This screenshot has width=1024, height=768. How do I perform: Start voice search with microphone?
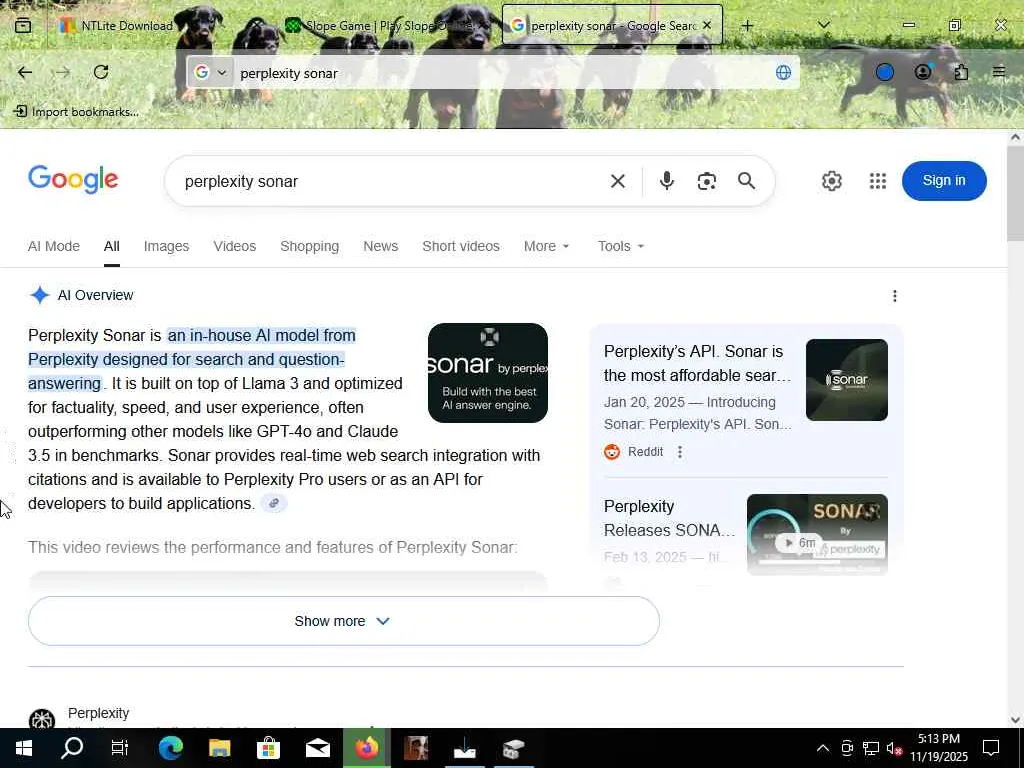[x=666, y=181]
